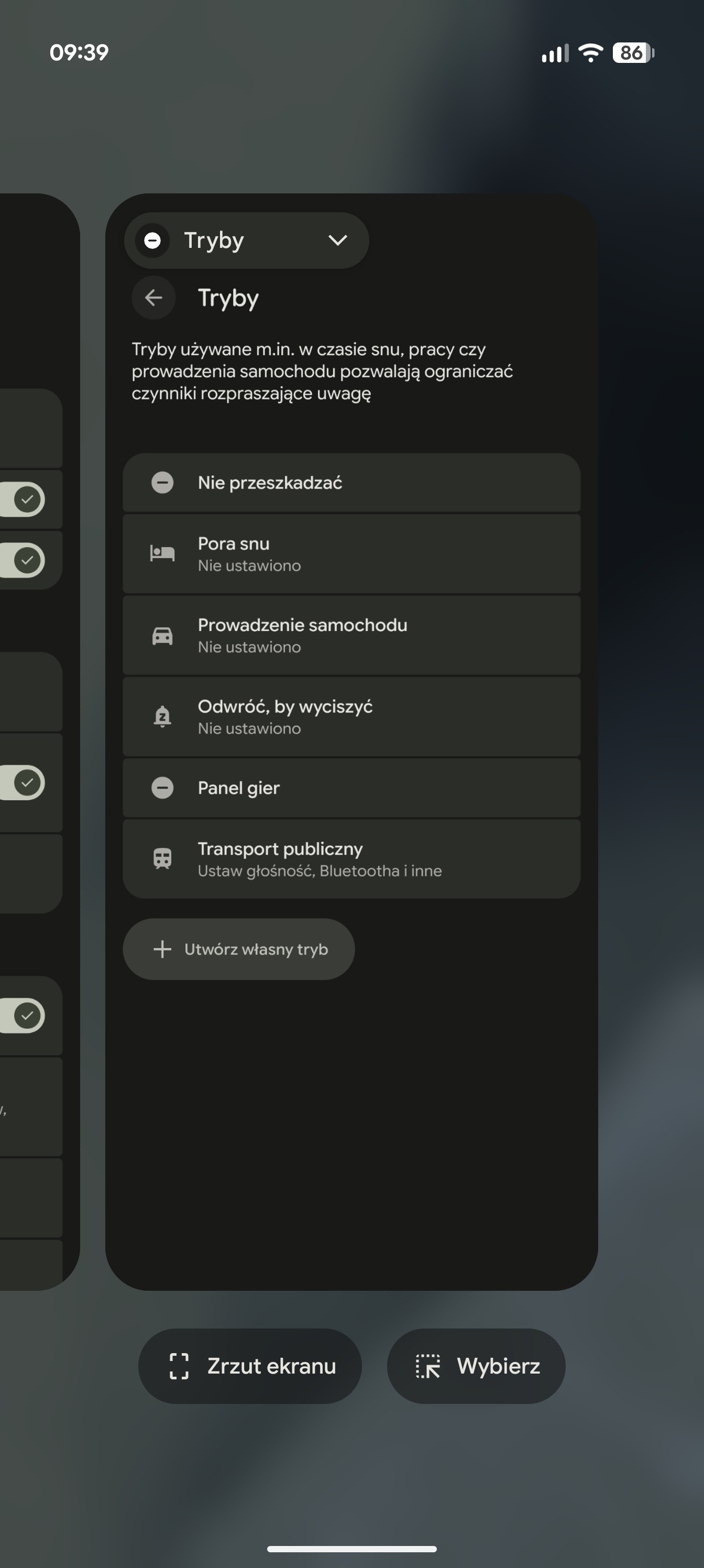Image resolution: width=704 pixels, height=1568 pixels.
Task: Tap the Tryby app icon in the header pill
Action: [152, 241]
